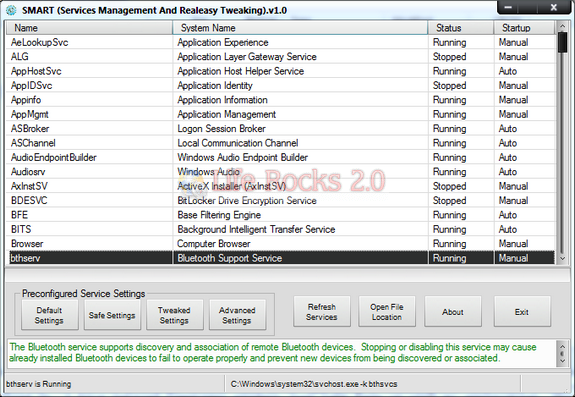Click Windows Audio Endpoint Builder text
Viewport: 575px width, 397px height.
click(242, 157)
